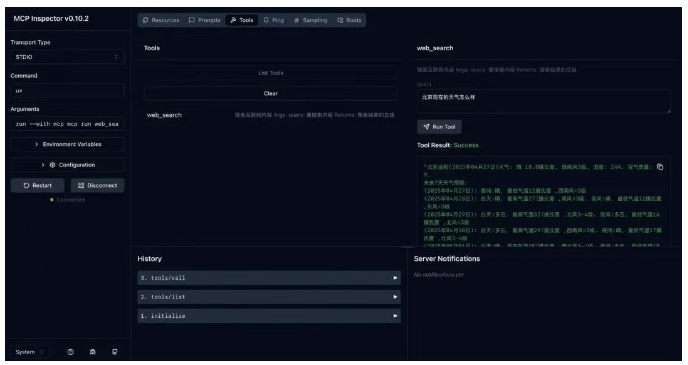688x365 pixels.
Task: Open the Sampling tab
Action: (311, 20)
